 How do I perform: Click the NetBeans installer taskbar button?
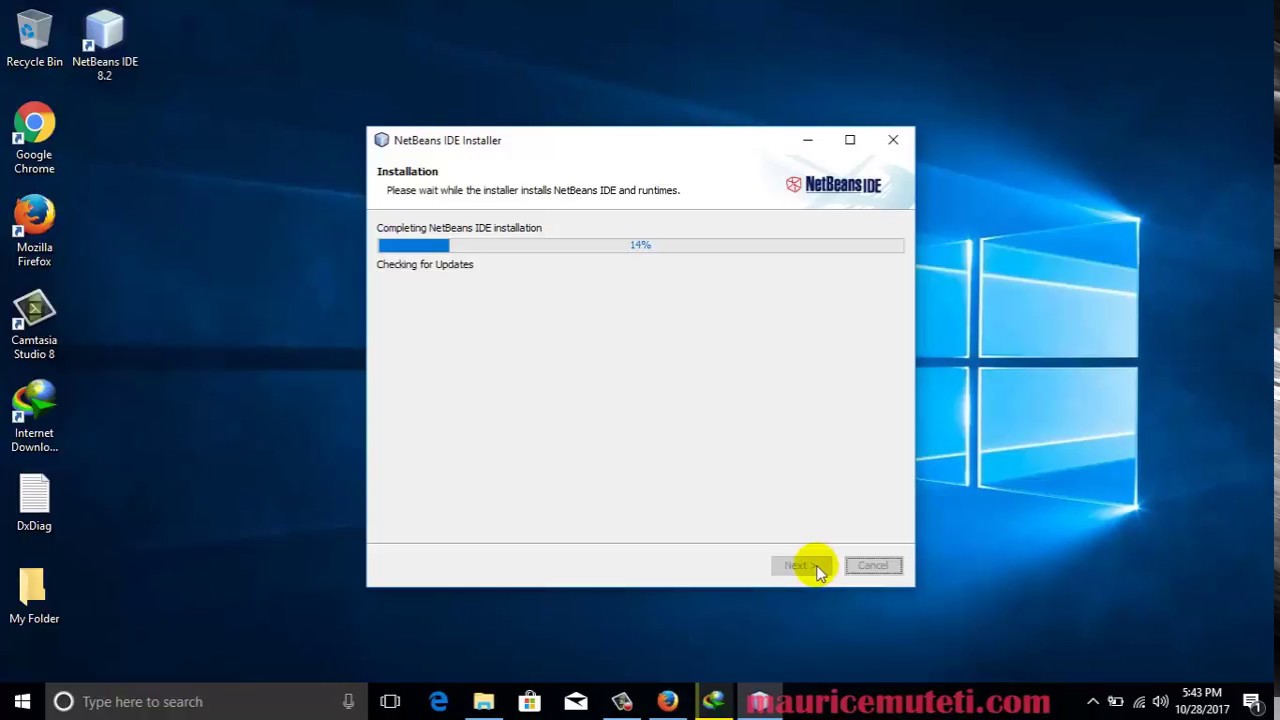[760, 701]
